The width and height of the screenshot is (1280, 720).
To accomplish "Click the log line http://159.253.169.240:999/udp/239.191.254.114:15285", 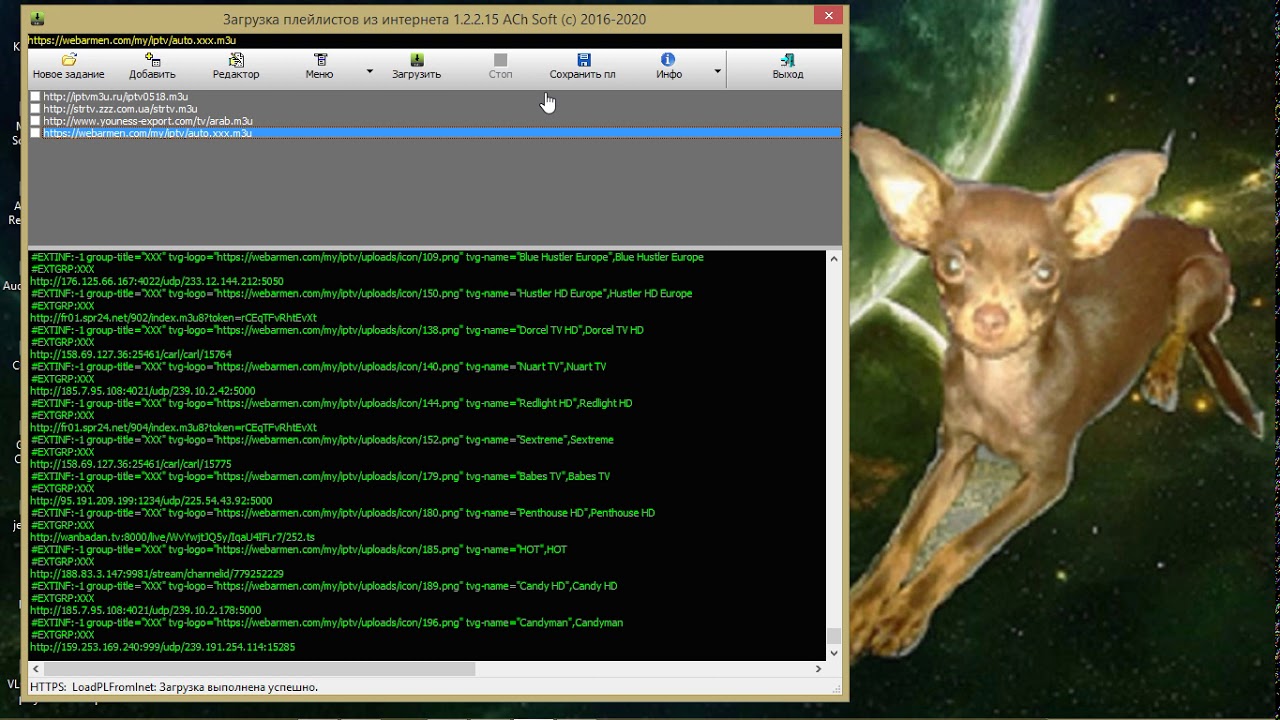I will point(163,647).
